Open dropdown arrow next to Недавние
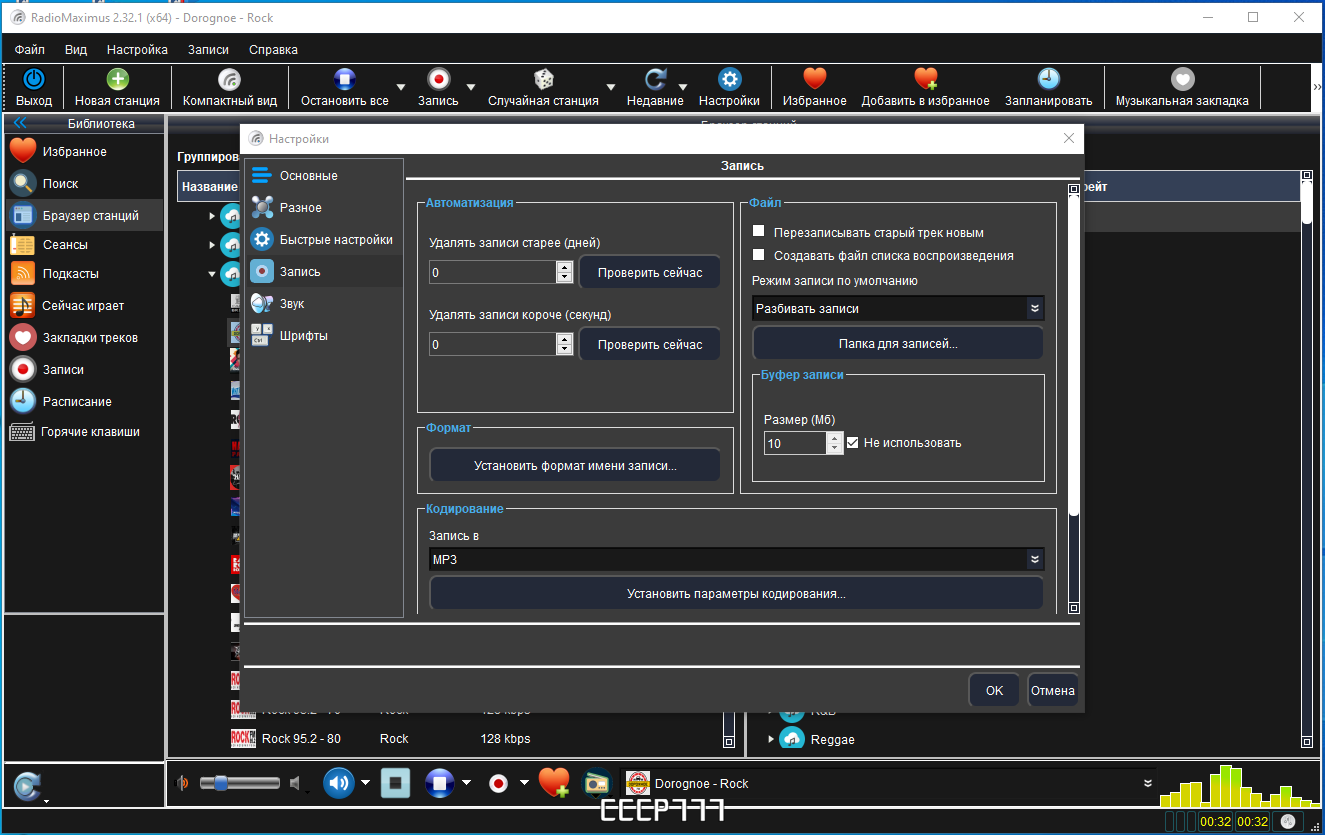Screen dimensions: 1325x835 click(x=684, y=87)
